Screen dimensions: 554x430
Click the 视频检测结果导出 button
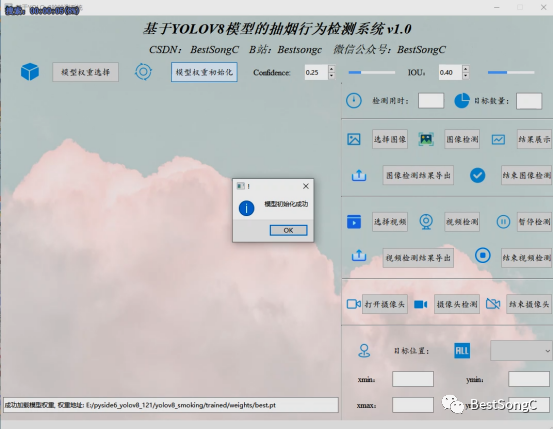[x=418, y=258]
